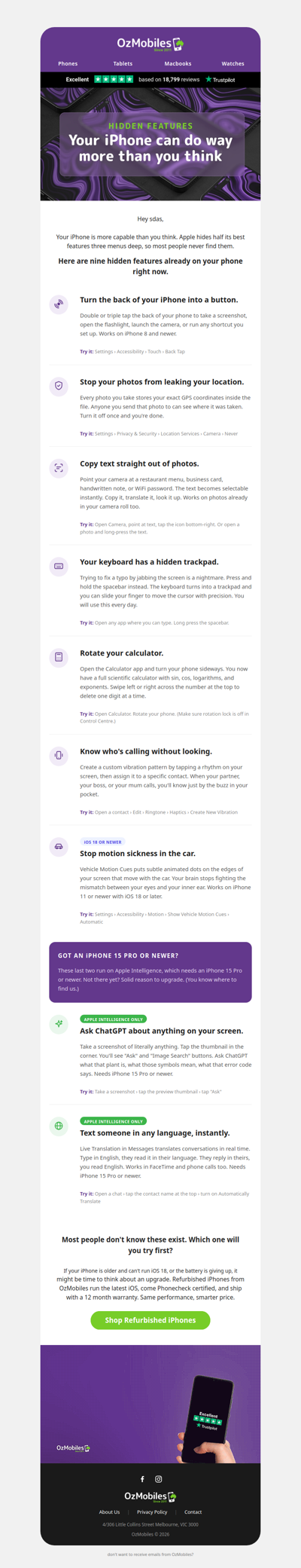Click the Hidden Features hero banner
This screenshot has width=301, height=1568.
150,144
